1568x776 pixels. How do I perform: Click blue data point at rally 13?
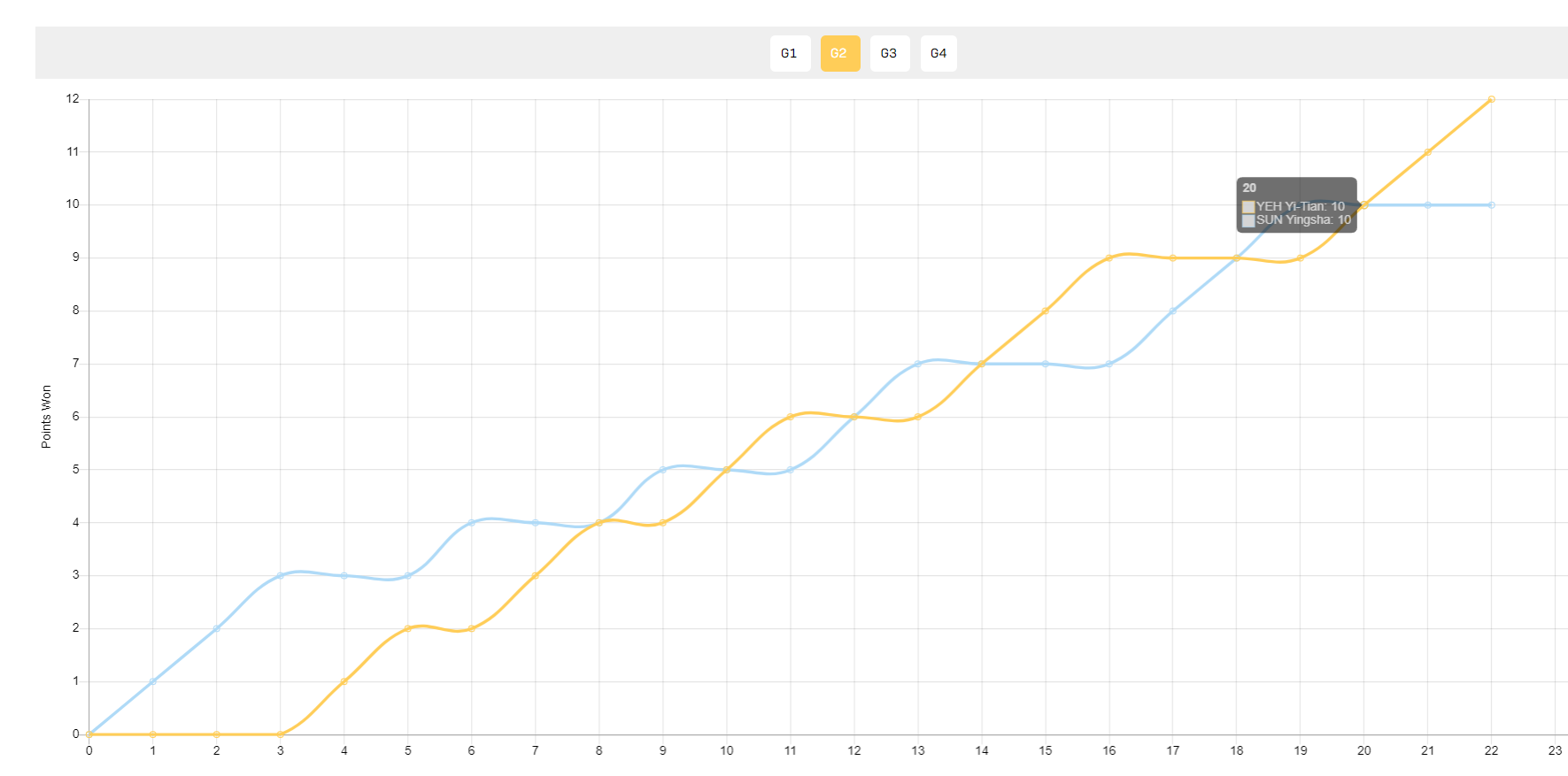click(x=918, y=364)
